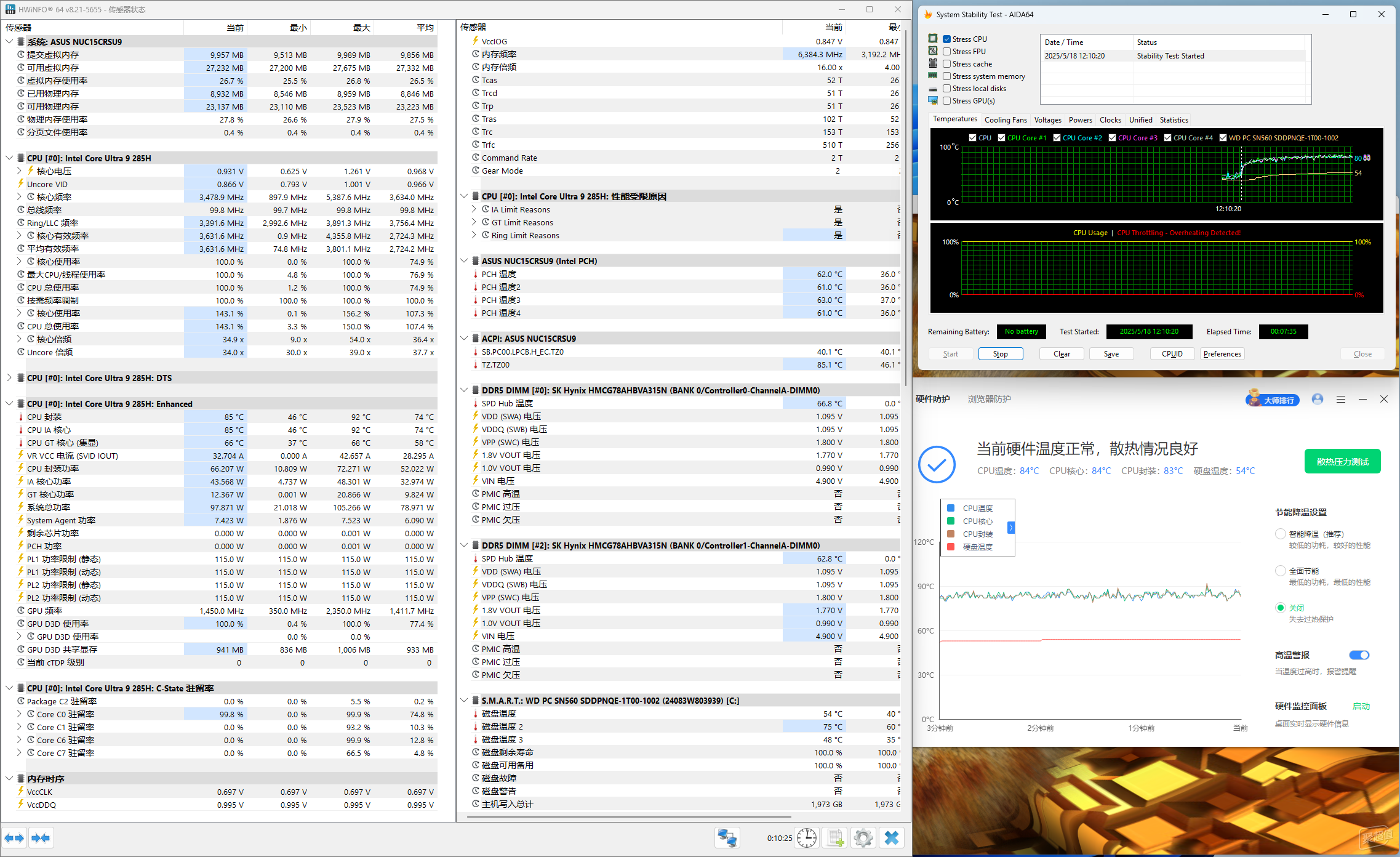
Task: Expand the 核心频率 row
Action: [19, 196]
